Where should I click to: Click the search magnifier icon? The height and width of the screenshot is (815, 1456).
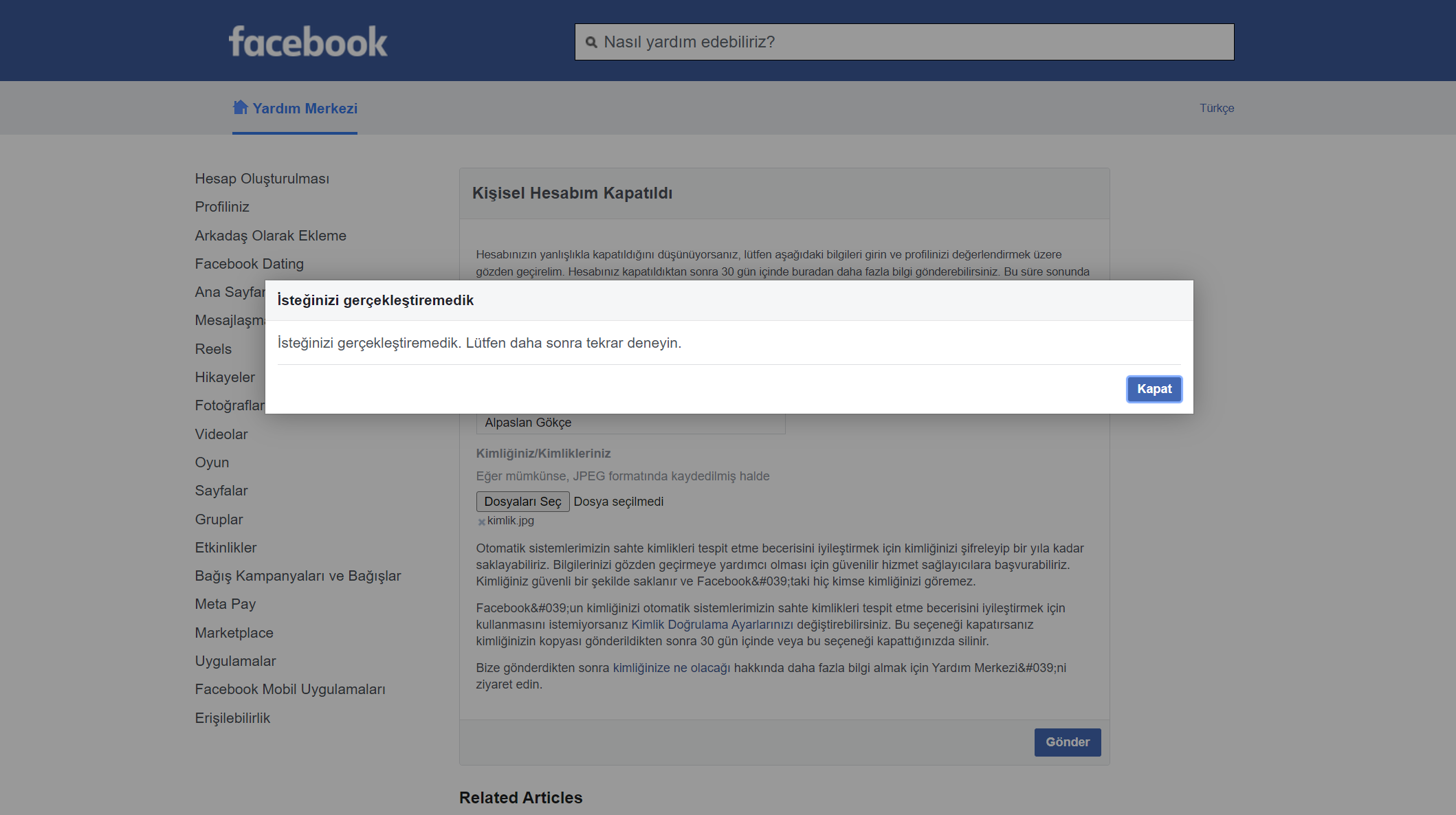click(591, 43)
